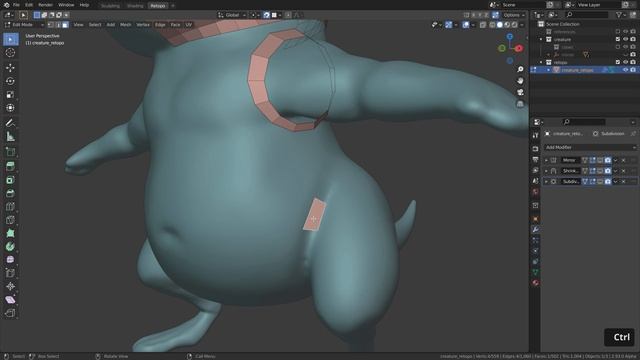
Task: Switch to the Sculpting workspace tab
Action: (x=110, y=6)
